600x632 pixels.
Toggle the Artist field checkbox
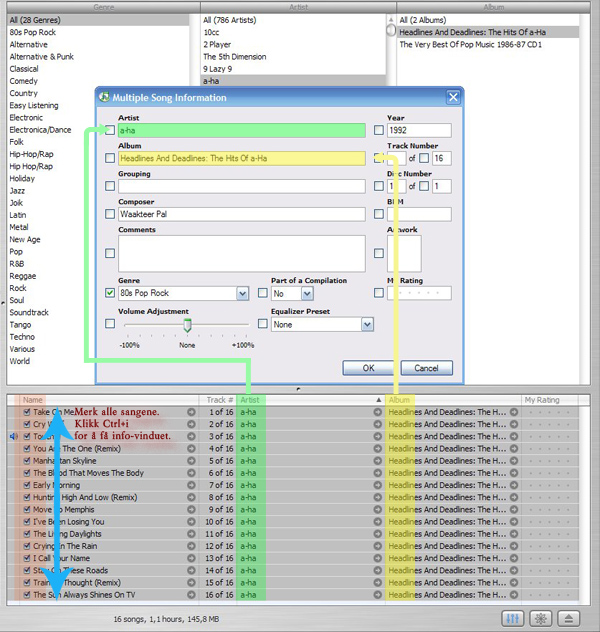tap(110, 130)
